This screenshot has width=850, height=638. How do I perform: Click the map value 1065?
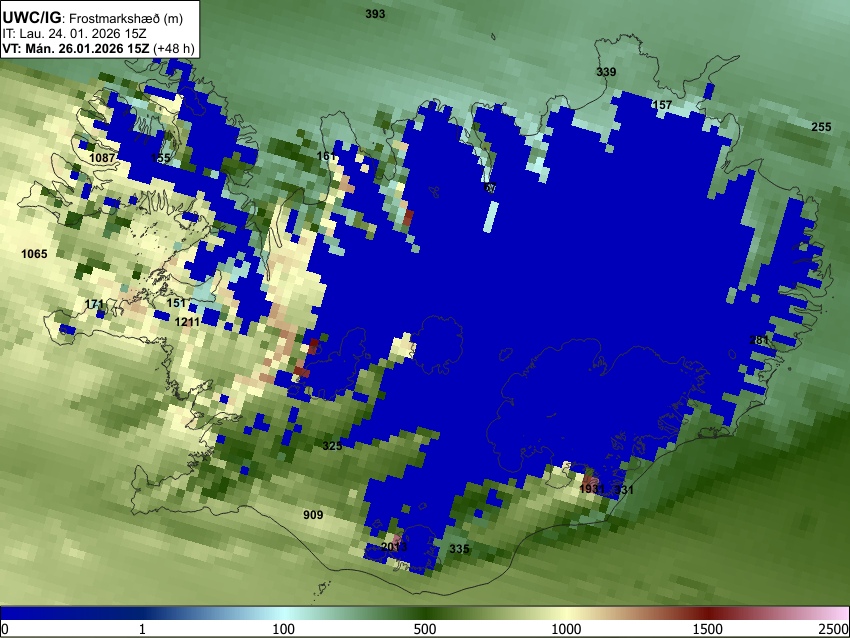click(x=34, y=254)
